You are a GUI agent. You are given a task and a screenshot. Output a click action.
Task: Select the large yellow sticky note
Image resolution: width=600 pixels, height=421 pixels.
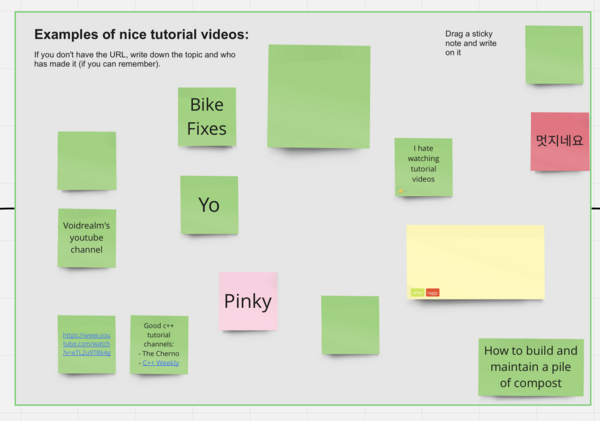coord(475,255)
